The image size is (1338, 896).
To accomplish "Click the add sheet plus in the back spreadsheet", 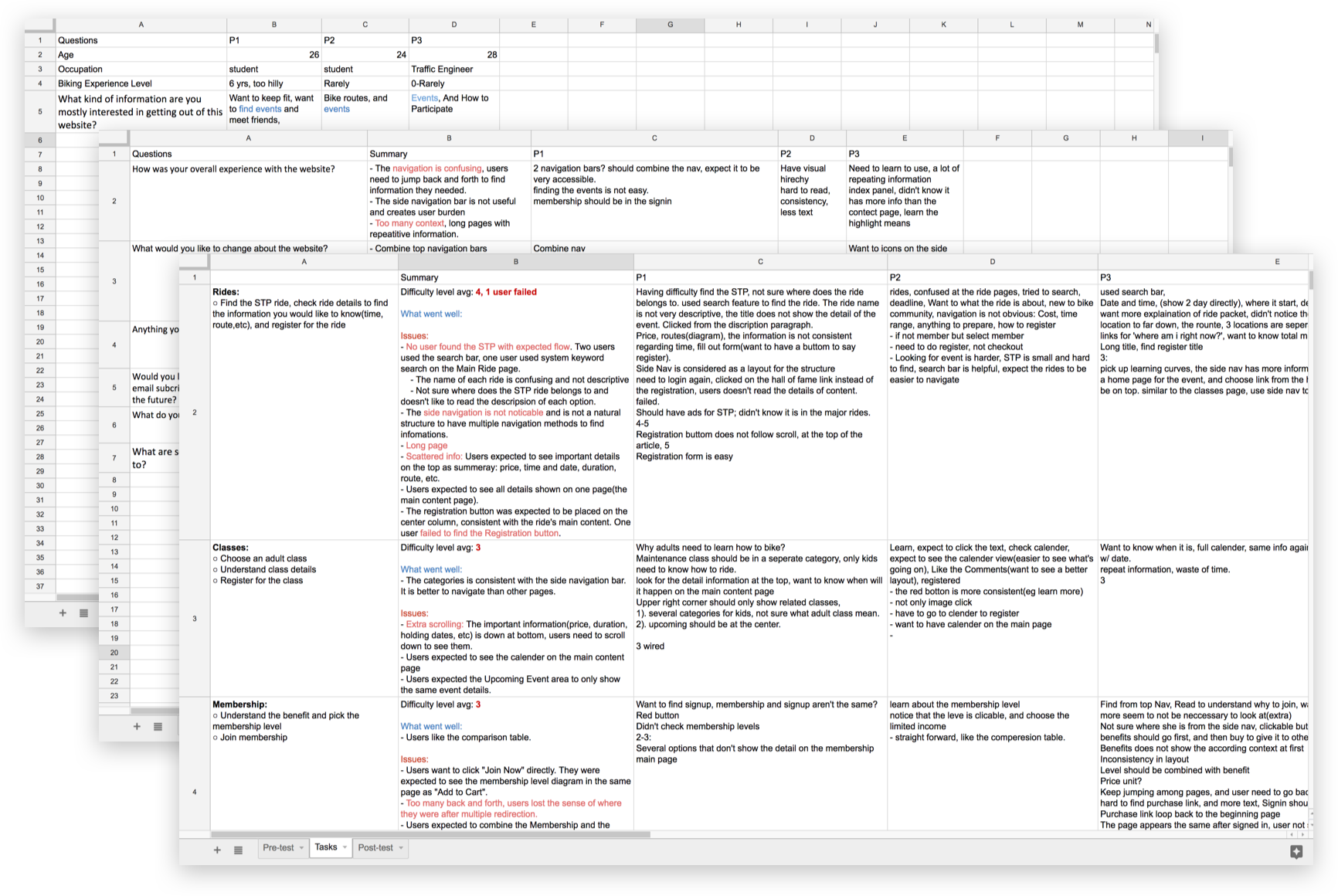I will pos(63,613).
